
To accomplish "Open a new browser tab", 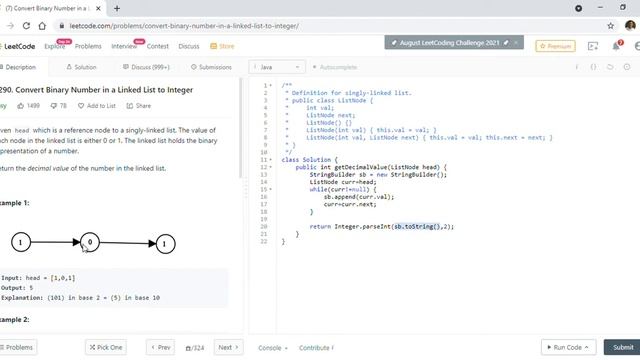I will [117, 8].
